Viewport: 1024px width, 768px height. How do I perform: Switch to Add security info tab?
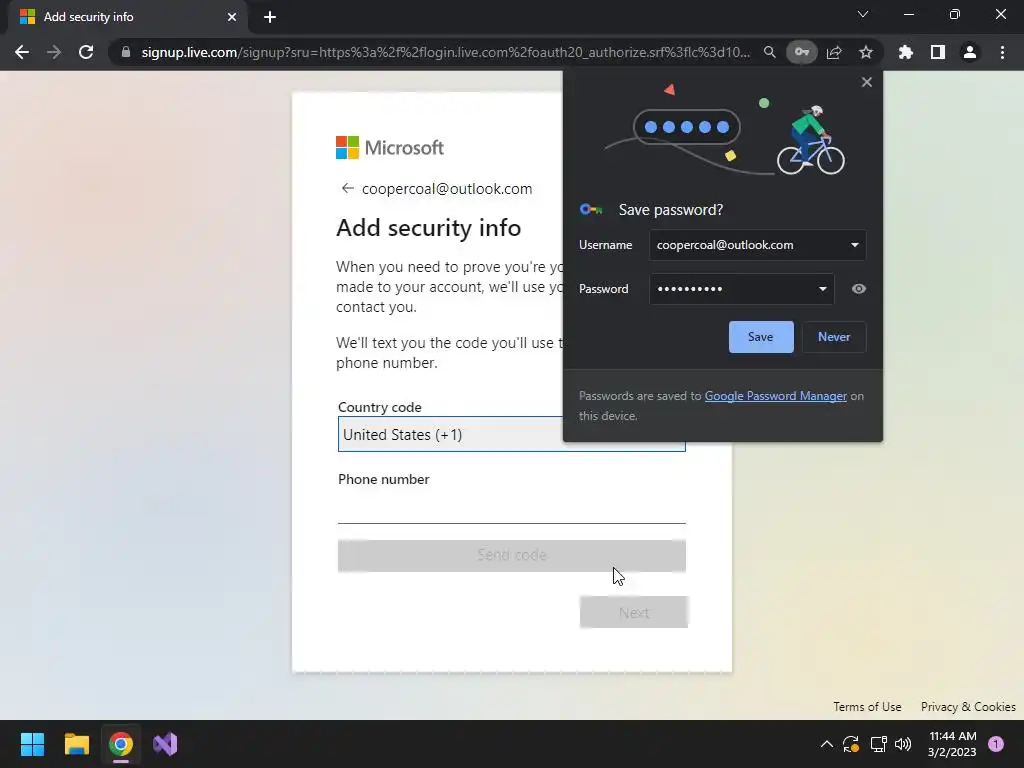pos(127,17)
